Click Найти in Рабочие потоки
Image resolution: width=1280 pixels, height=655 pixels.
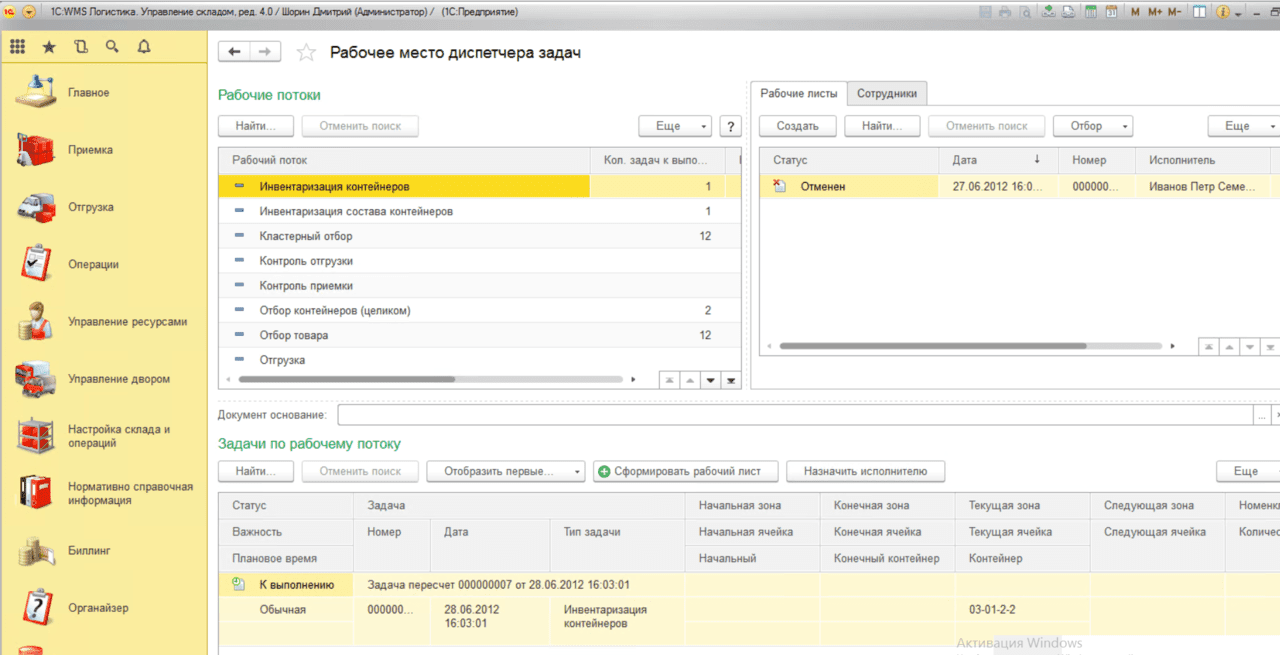[257, 126]
